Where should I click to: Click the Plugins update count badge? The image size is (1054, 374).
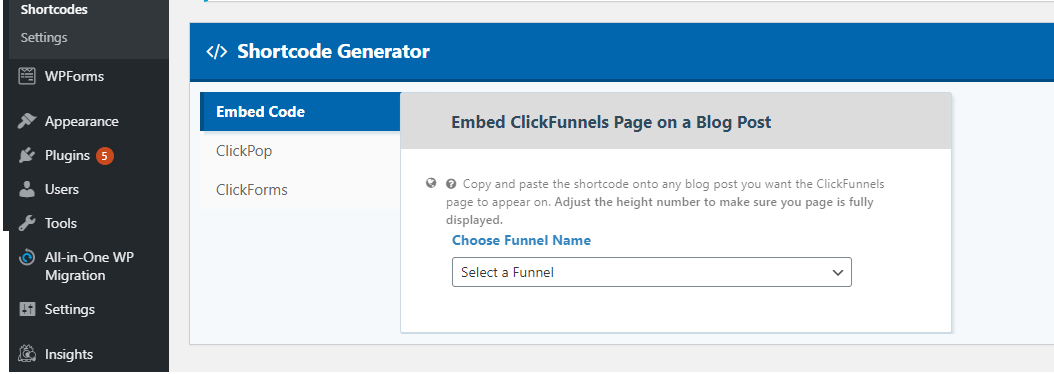pos(104,156)
